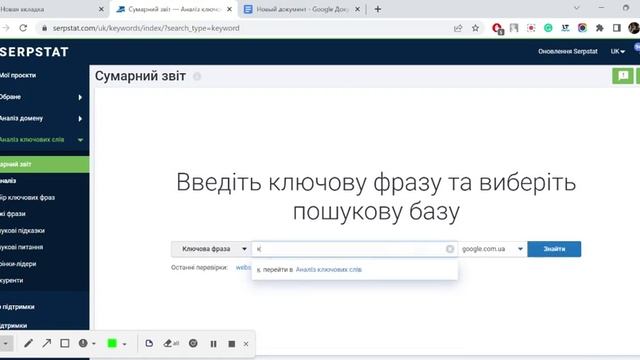Pause the screen recording

pos(213,344)
